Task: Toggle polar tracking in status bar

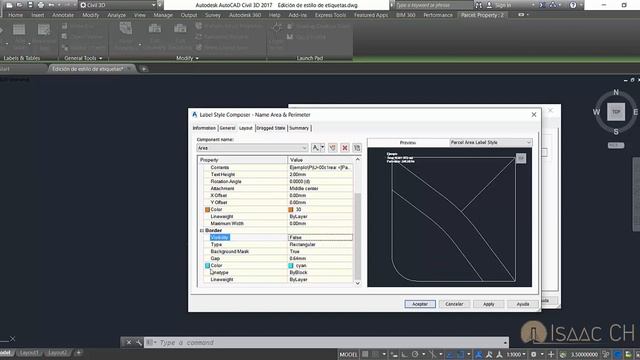Action: [x=415, y=354]
